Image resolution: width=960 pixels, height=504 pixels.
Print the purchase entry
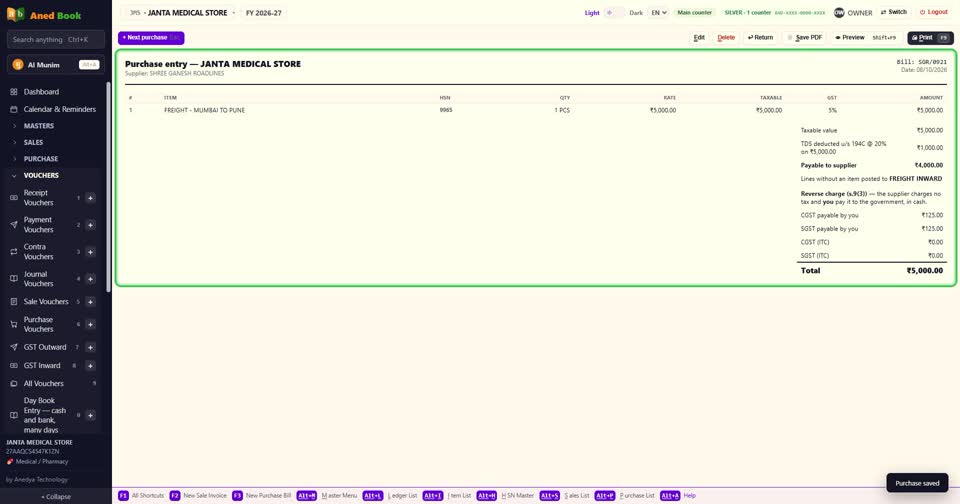click(x=930, y=37)
